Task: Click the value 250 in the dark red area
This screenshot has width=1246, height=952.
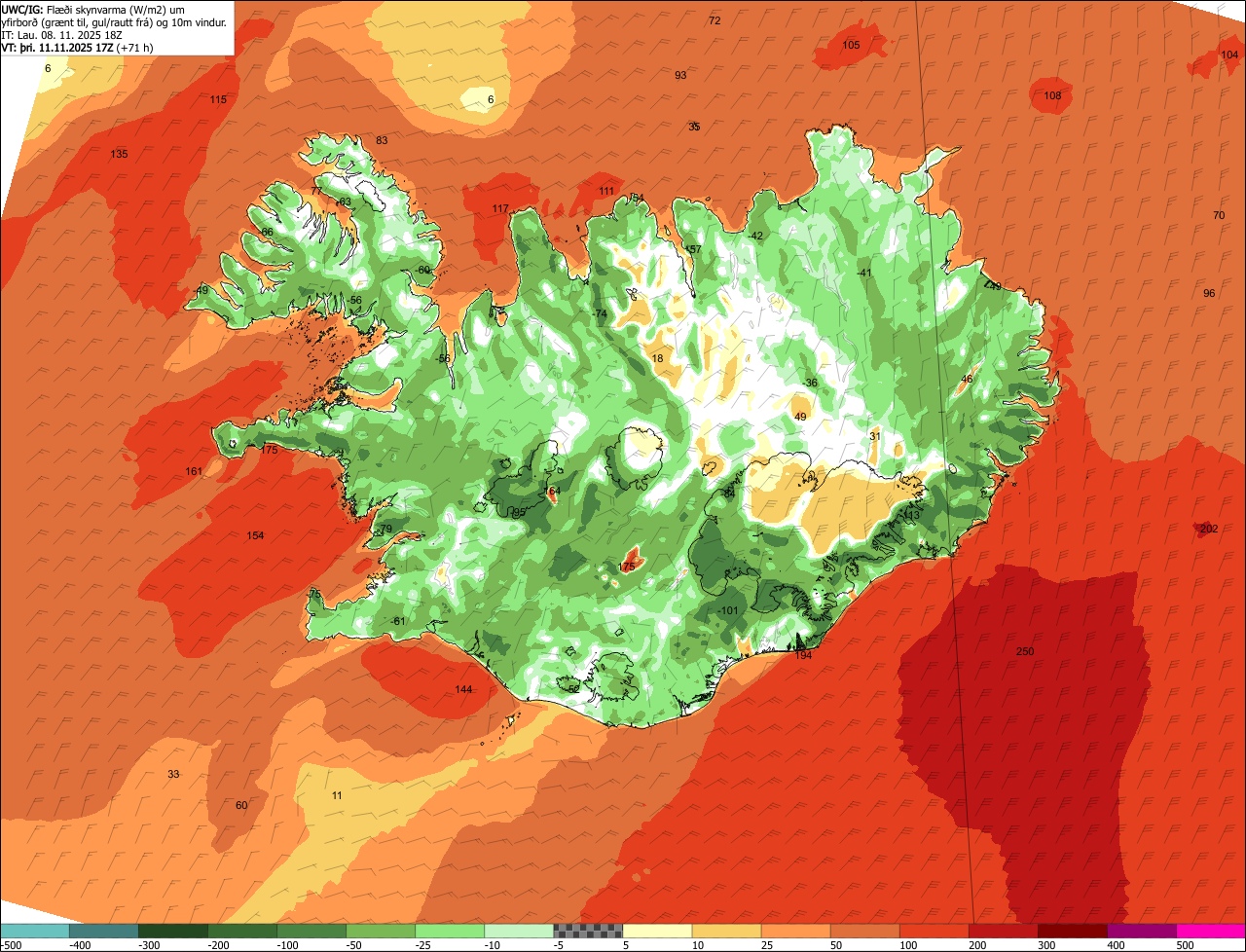Action: (x=1024, y=651)
